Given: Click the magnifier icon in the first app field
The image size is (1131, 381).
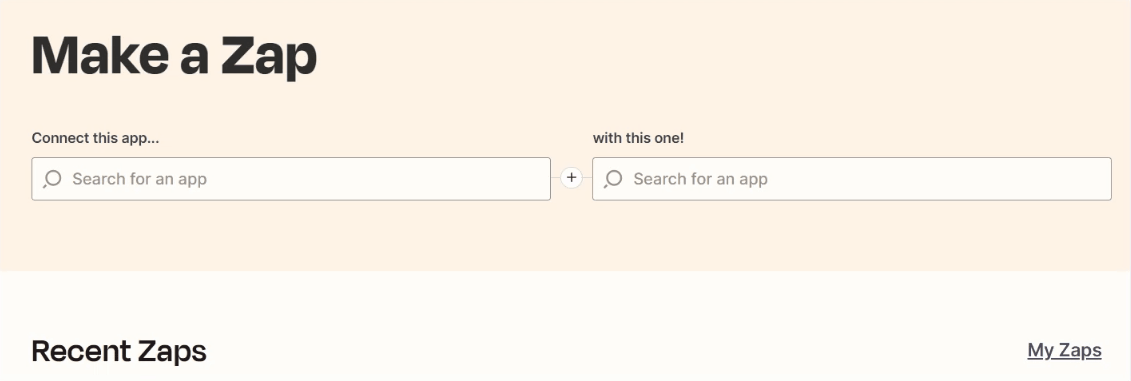Looking at the screenshot, I should [52, 179].
